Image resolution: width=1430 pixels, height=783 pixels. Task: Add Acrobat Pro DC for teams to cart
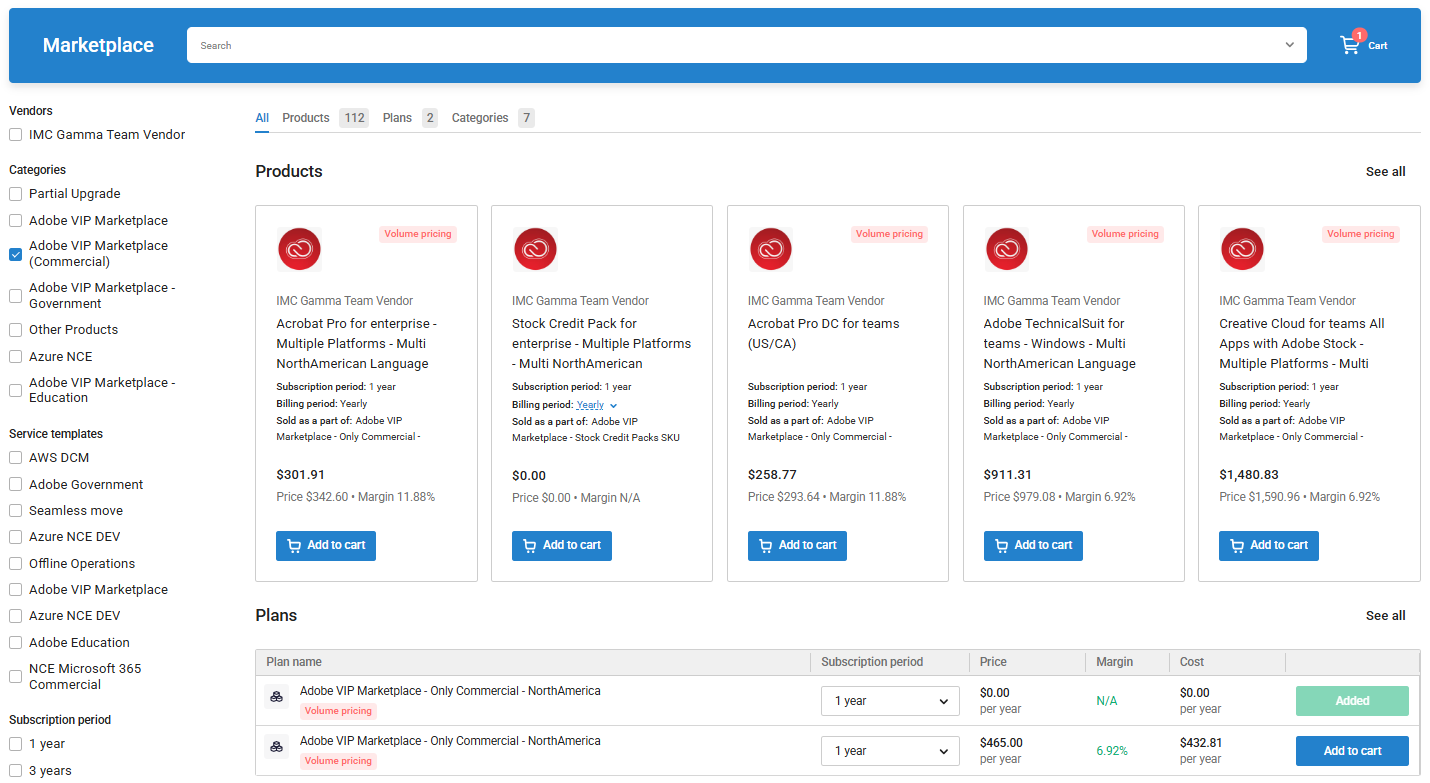(797, 546)
